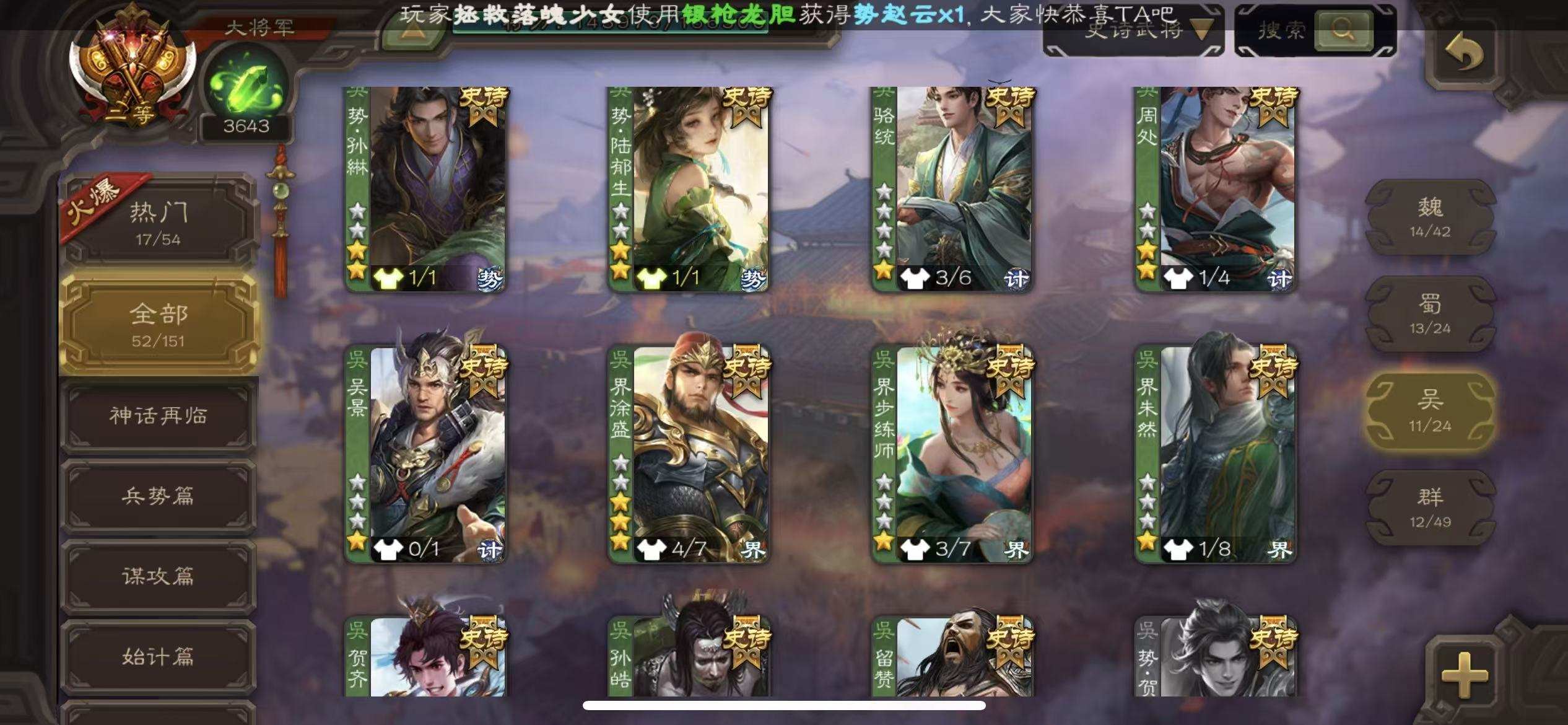Image resolution: width=1568 pixels, height=725 pixels.
Task: Tap the 3643 jade count
Action: click(x=246, y=126)
